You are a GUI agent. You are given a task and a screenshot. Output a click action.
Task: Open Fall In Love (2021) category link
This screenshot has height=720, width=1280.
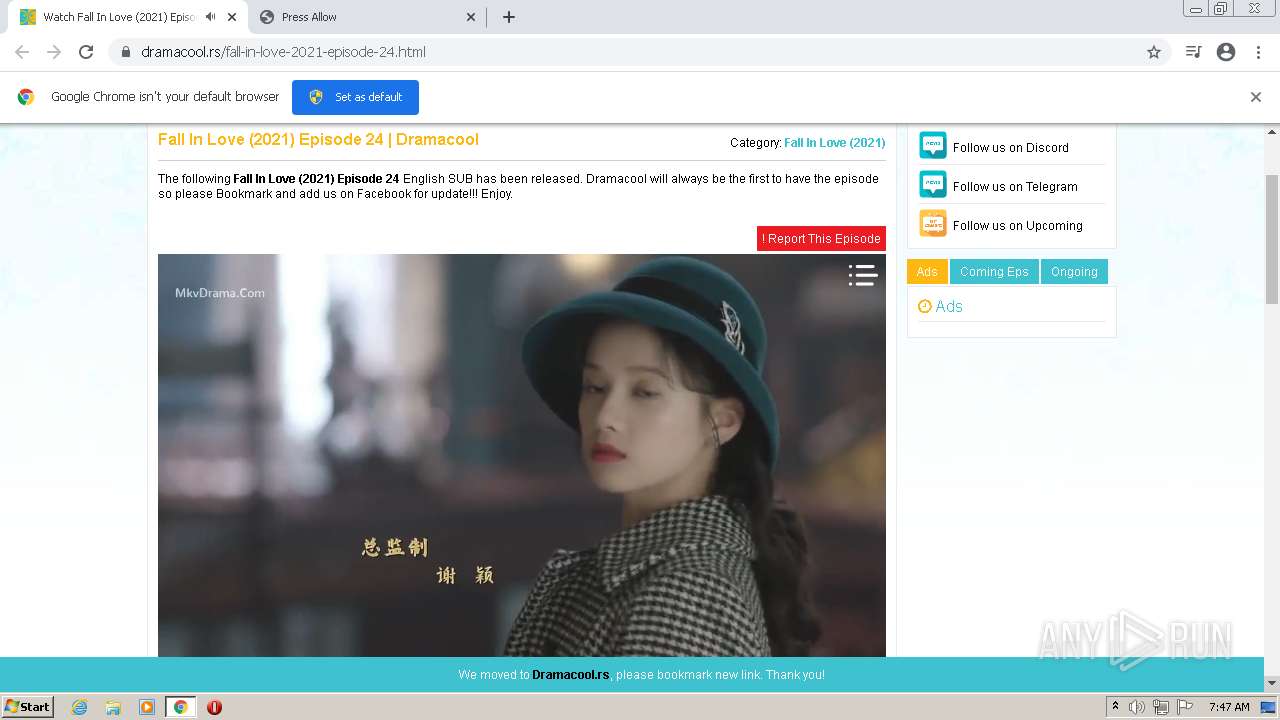pyautogui.click(x=834, y=143)
